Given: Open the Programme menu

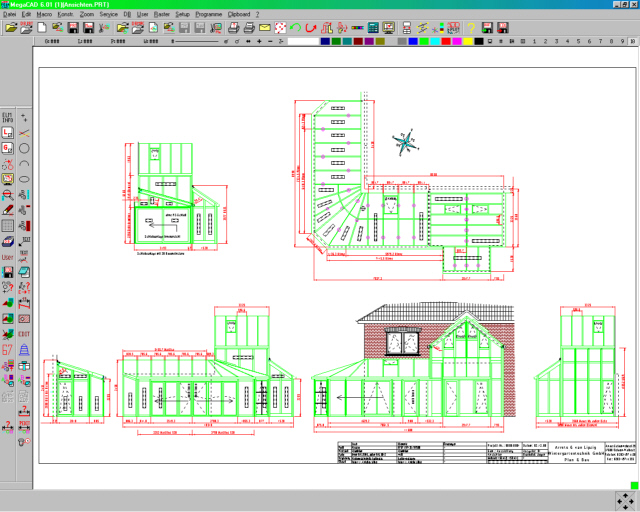Looking at the screenshot, I should (x=208, y=15).
